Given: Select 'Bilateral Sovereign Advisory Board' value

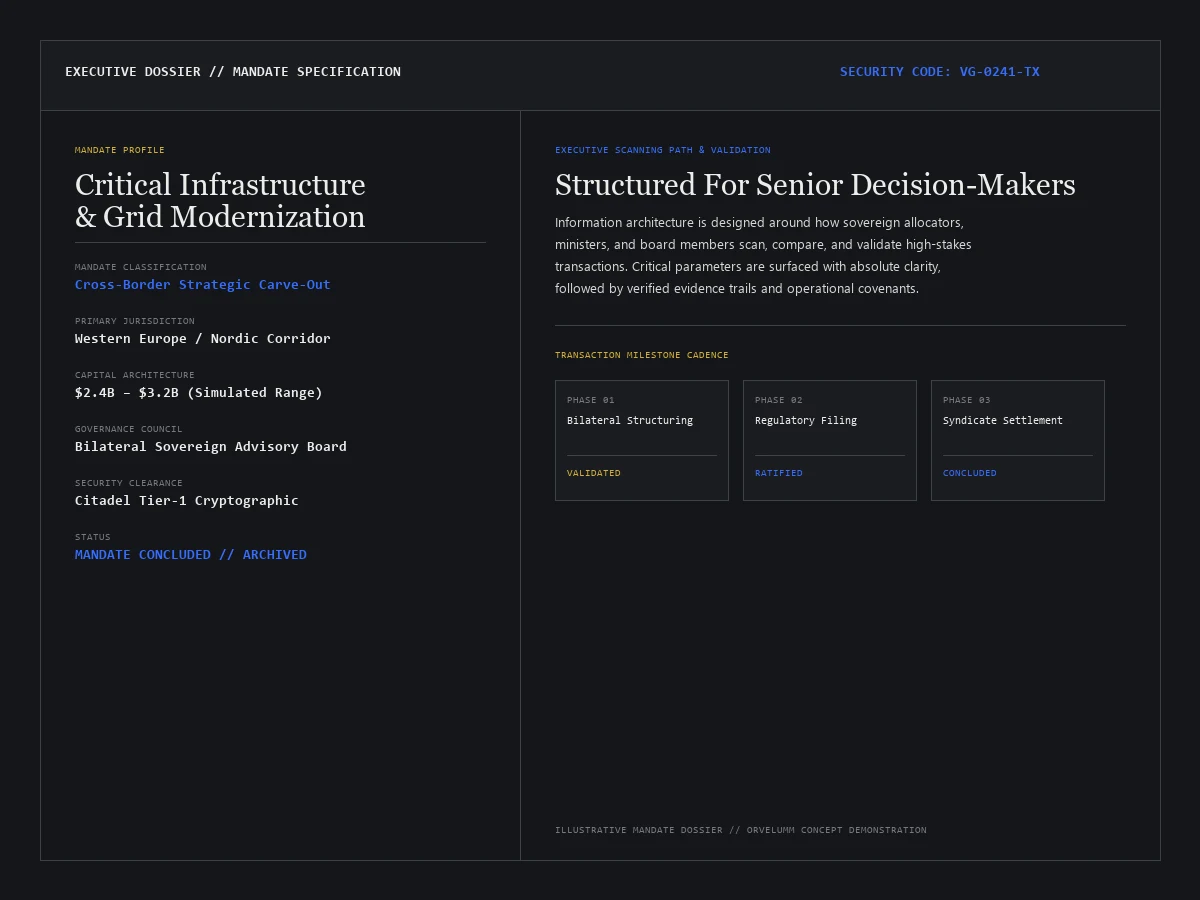Looking at the screenshot, I should point(211,447).
